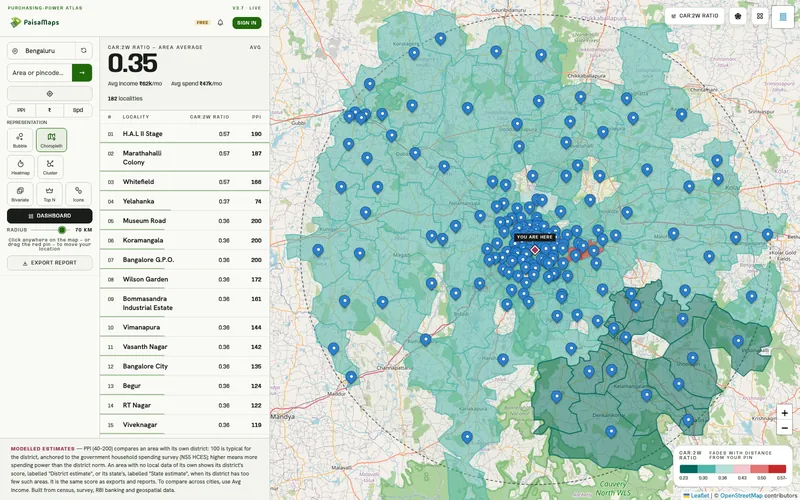Screen dimensions: 800x500
Task: Select the Yelahanka row
Action: click(184, 201)
